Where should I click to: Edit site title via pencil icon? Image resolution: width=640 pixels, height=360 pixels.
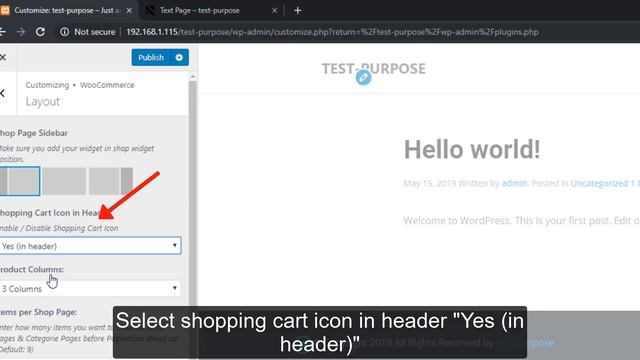point(363,77)
